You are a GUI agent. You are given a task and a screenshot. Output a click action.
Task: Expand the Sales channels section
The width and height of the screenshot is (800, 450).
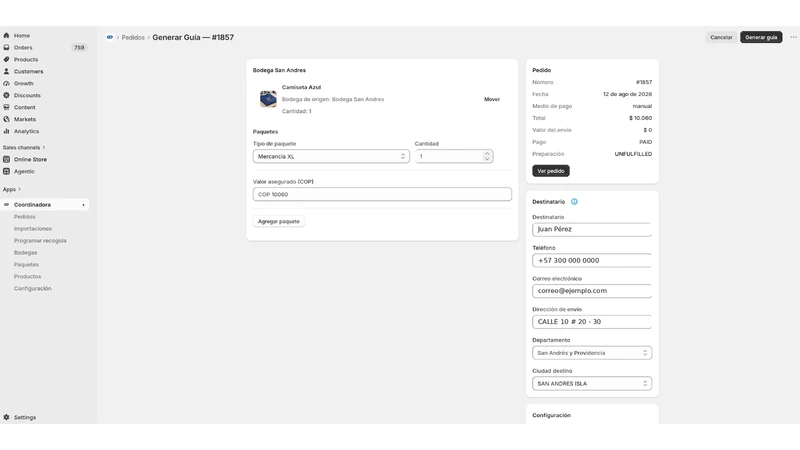[x=24, y=147]
